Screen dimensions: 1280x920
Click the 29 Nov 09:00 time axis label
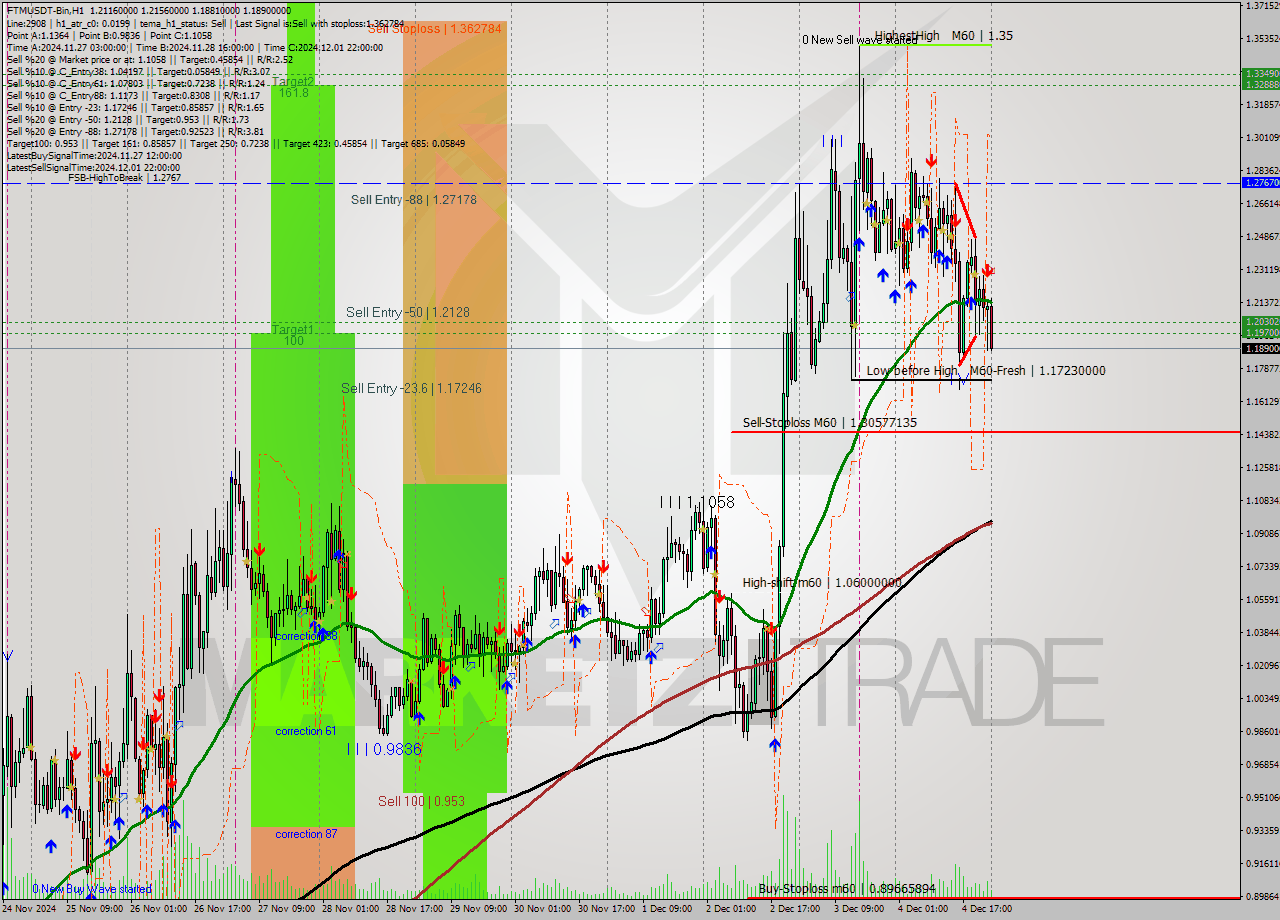pyautogui.click(x=478, y=910)
